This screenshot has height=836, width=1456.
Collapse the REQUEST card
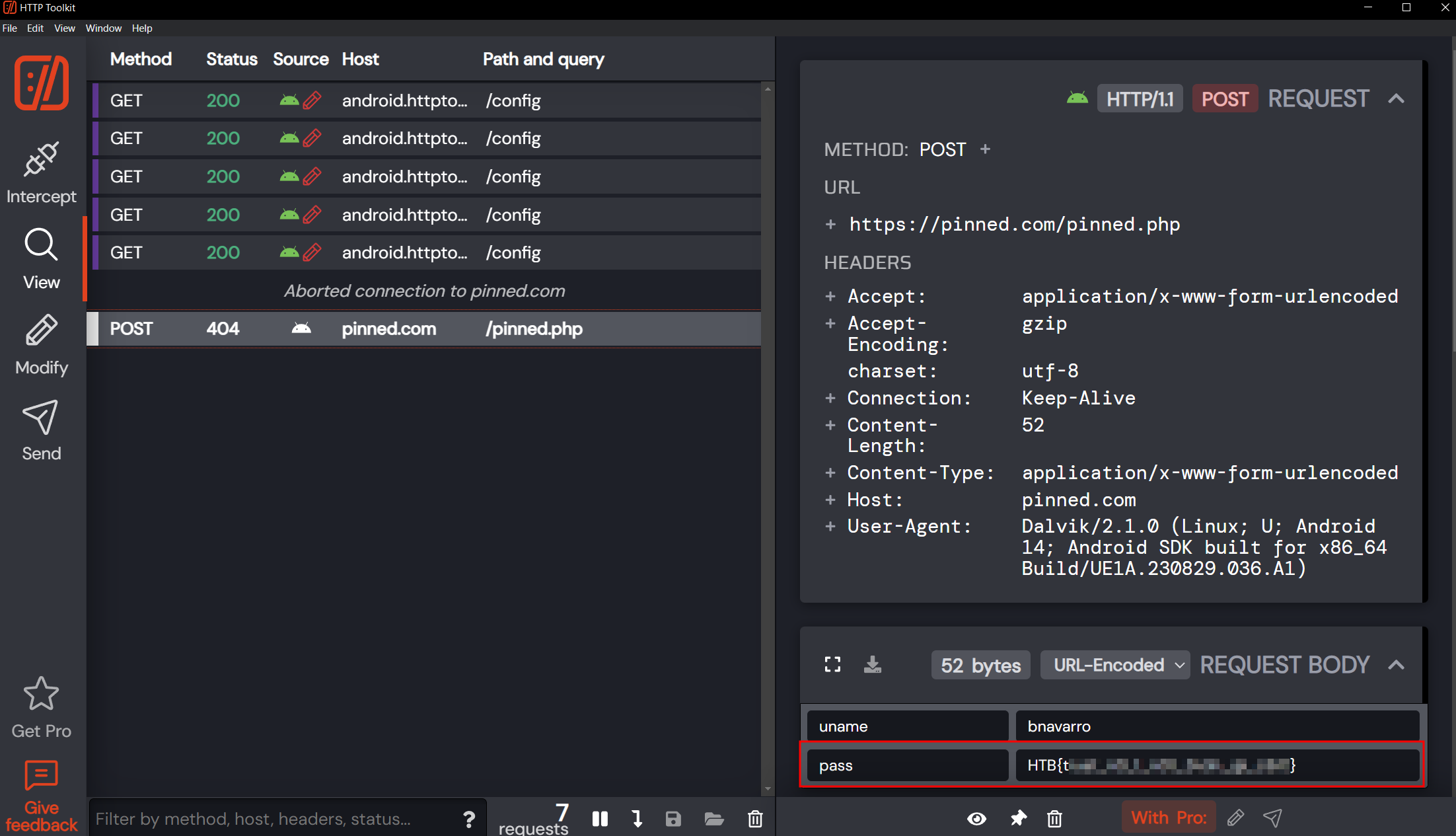[x=1396, y=98]
